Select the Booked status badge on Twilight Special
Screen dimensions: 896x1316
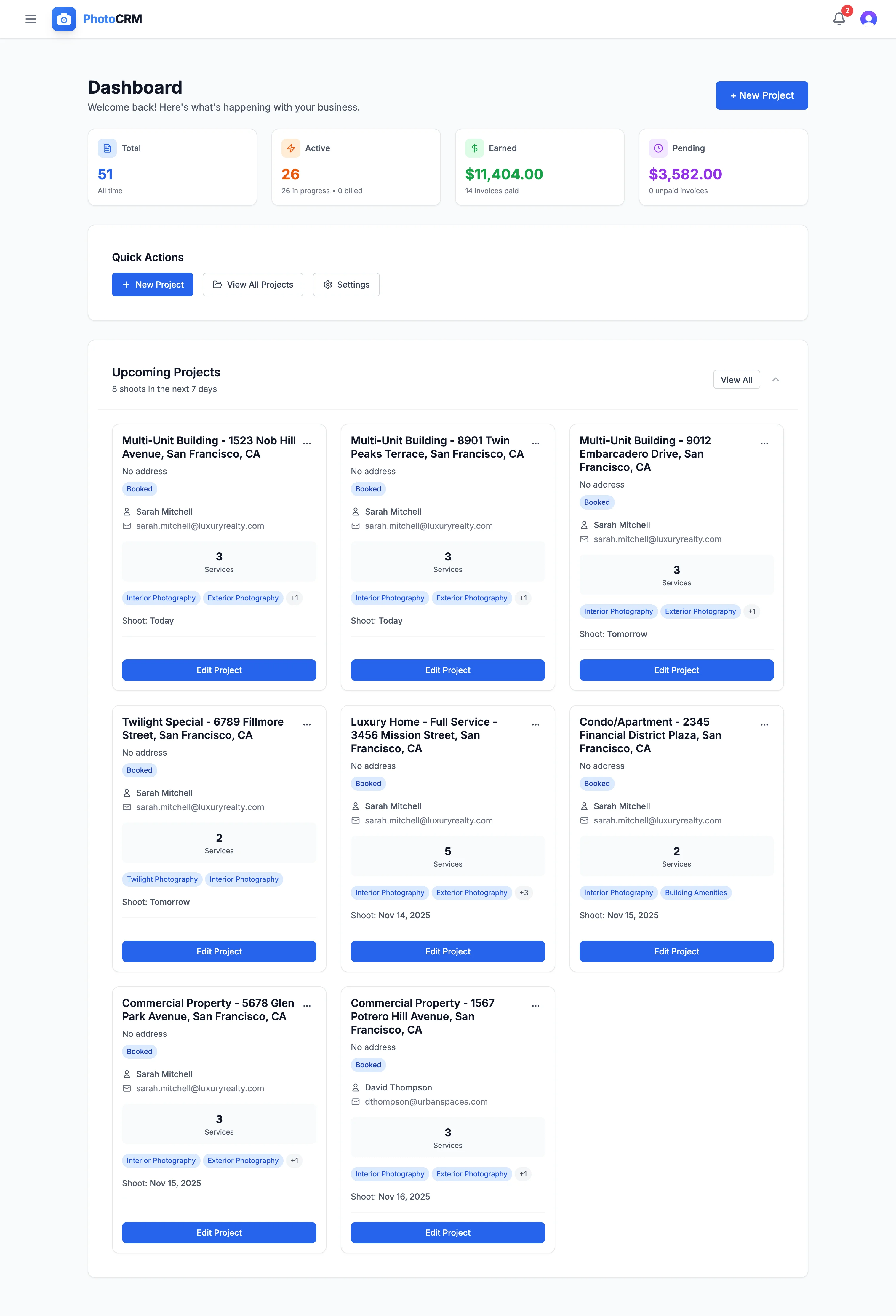coord(139,770)
